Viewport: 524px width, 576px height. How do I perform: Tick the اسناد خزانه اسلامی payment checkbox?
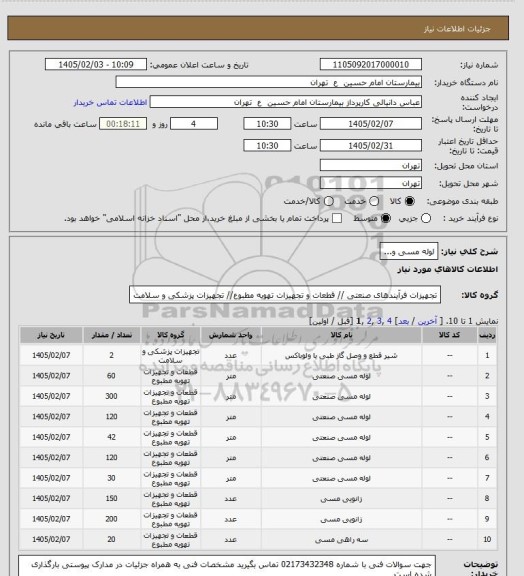click(x=337, y=218)
